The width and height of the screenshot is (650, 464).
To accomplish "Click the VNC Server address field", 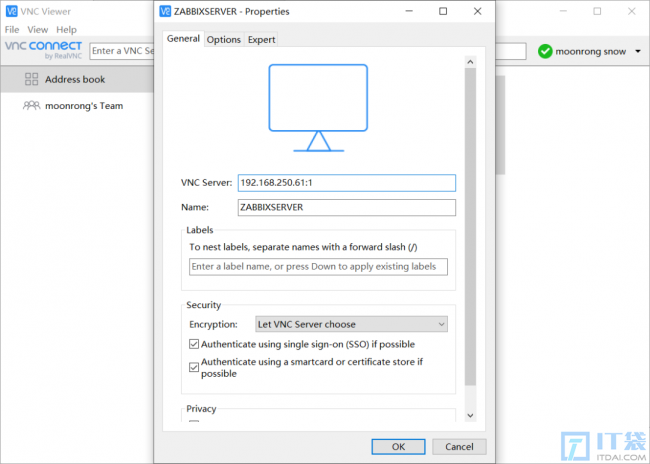I will (x=347, y=183).
